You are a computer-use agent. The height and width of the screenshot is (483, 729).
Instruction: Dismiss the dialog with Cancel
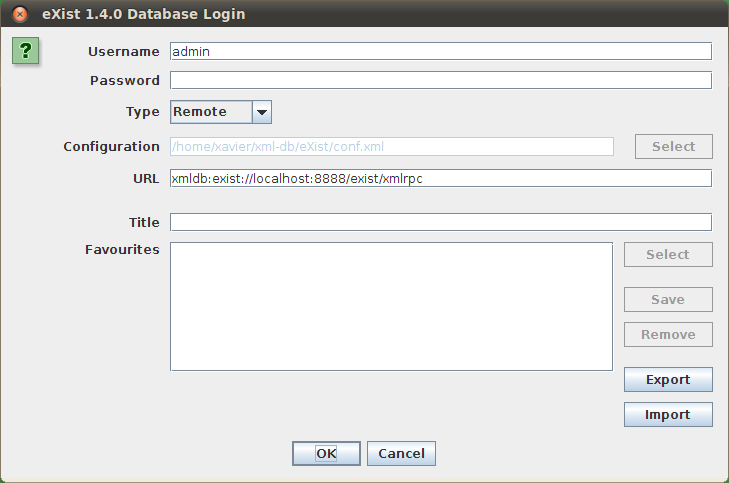tap(402, 453)
